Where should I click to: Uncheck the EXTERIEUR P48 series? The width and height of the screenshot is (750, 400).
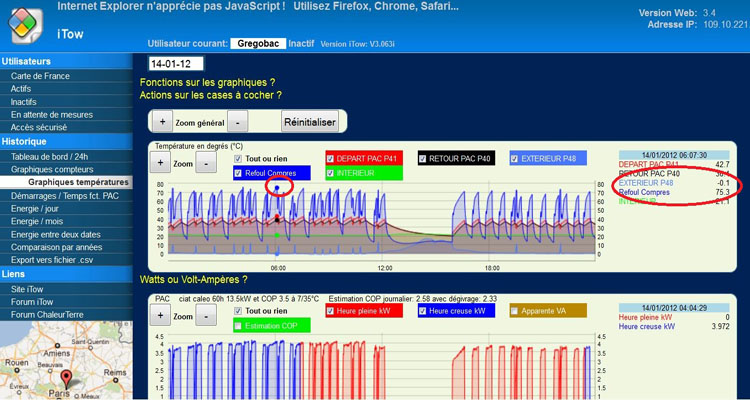tap(515, 158)
